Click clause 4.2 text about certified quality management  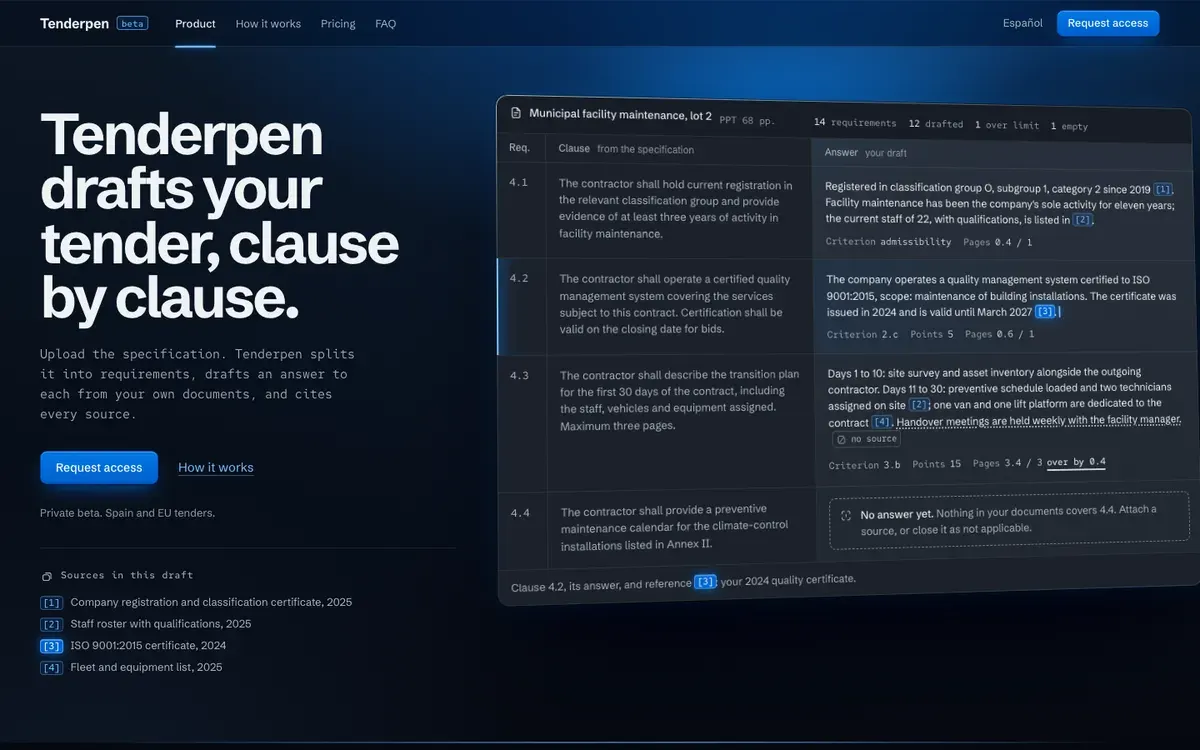(x=675, y=304)
